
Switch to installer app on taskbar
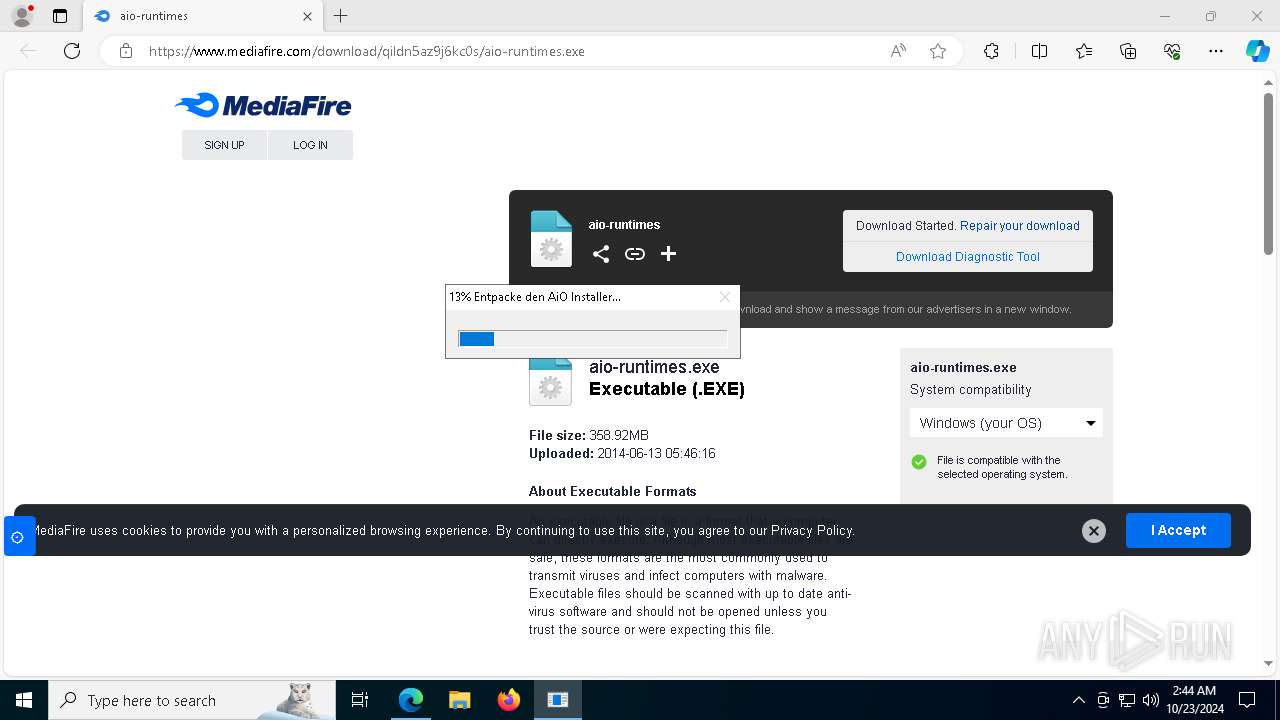[558, 700]
